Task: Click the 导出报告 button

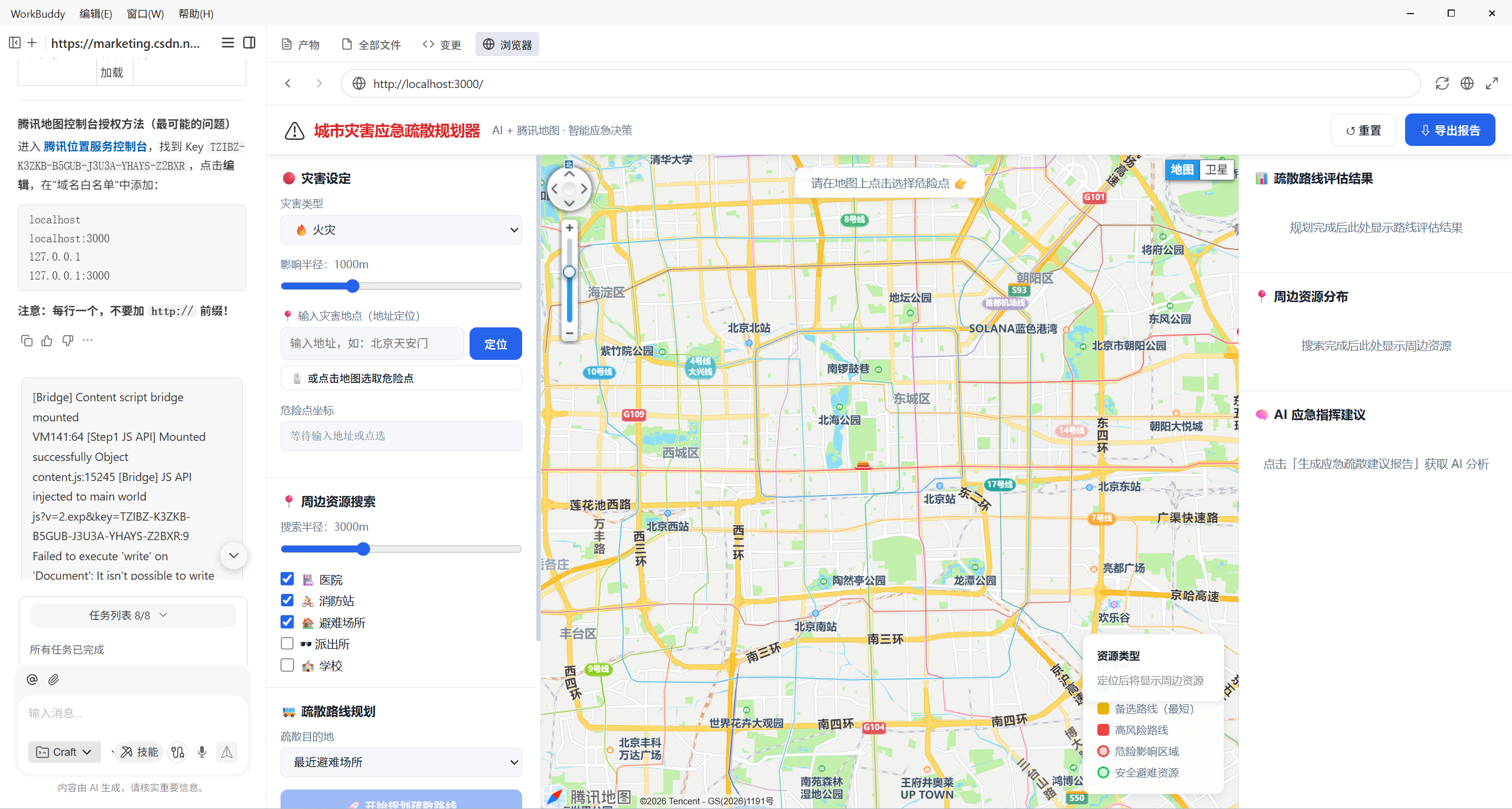Action: pos(1450,130)
